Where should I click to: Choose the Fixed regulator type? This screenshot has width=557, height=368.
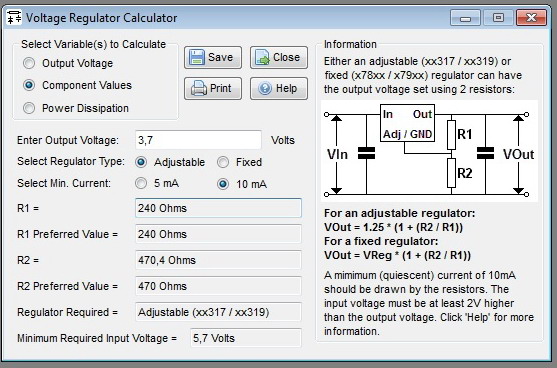pyautogui.click(x=223, y=162)
